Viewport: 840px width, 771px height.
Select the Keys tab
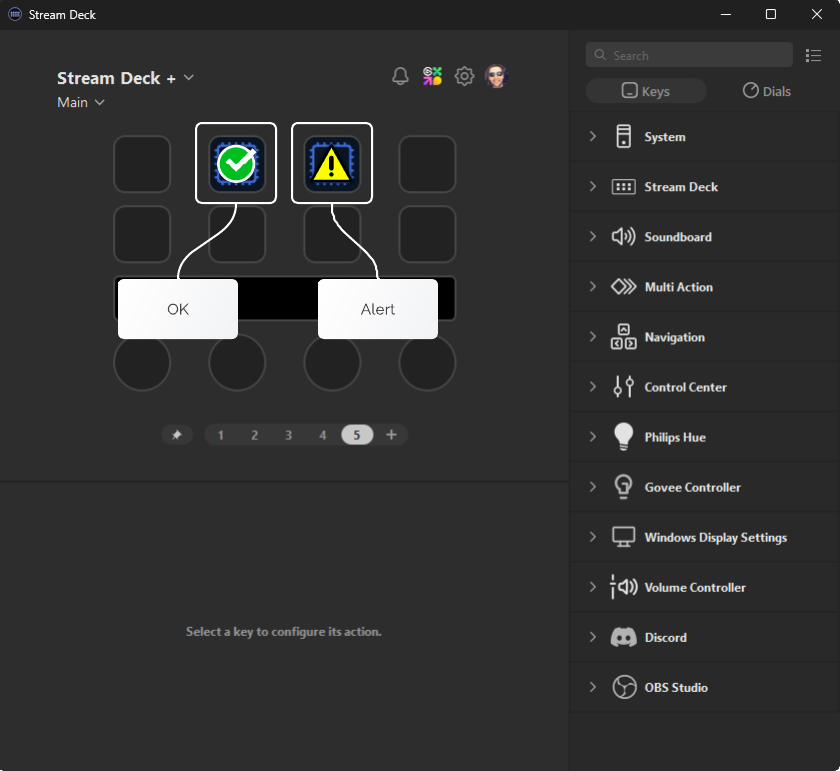(645, 90)
